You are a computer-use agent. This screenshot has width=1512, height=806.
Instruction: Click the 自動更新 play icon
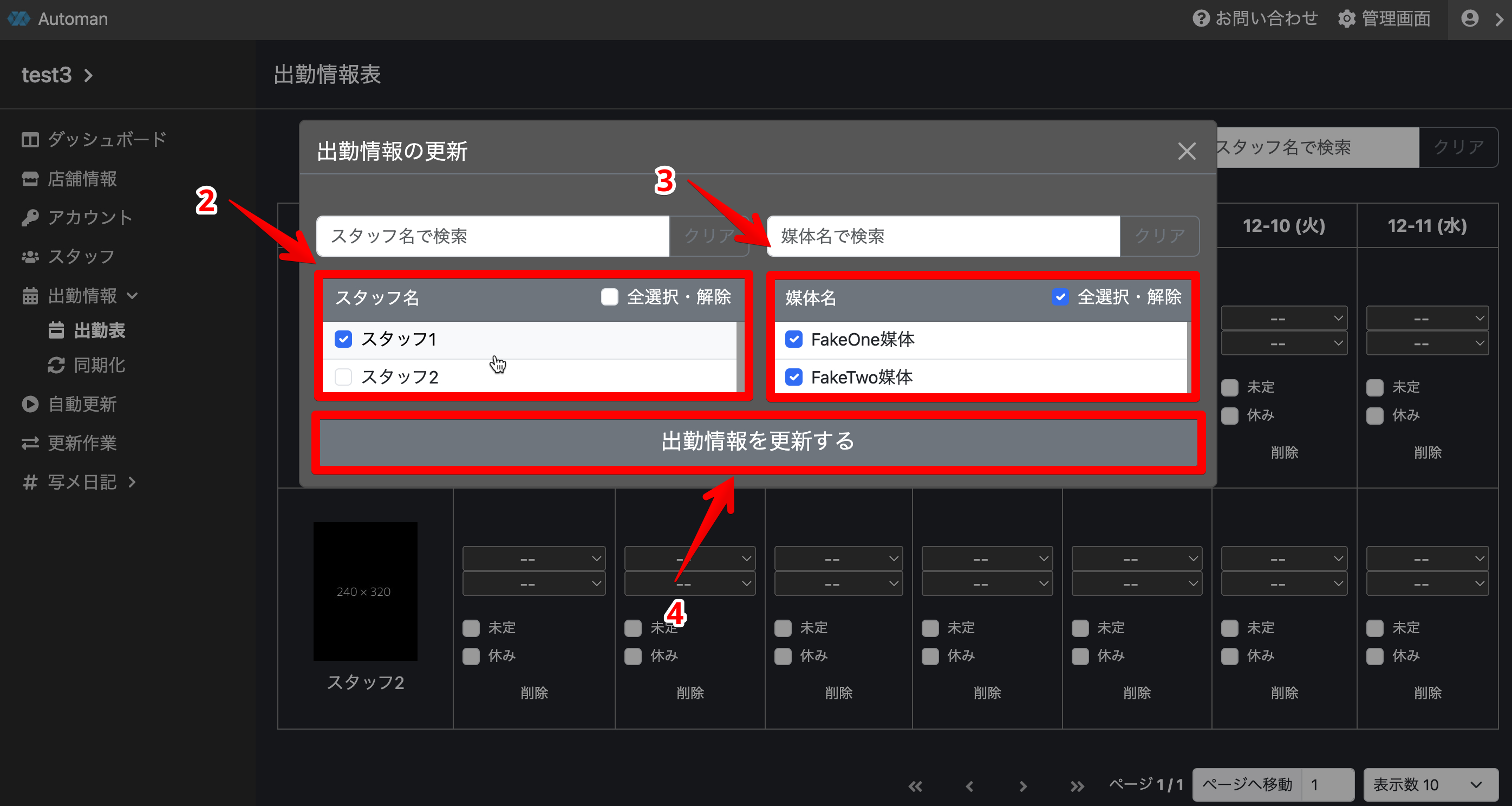pyautogui.click(x=30, y=404)
